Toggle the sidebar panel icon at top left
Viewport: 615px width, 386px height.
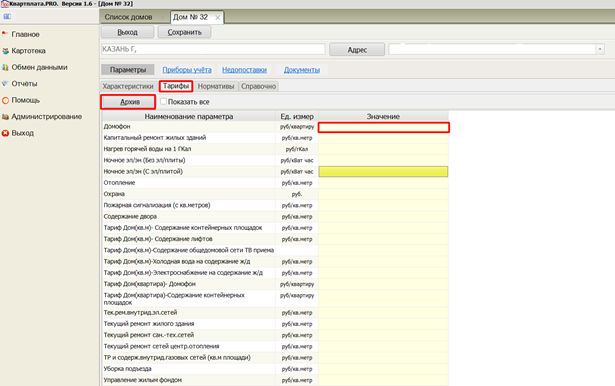(x=7, y=16)
